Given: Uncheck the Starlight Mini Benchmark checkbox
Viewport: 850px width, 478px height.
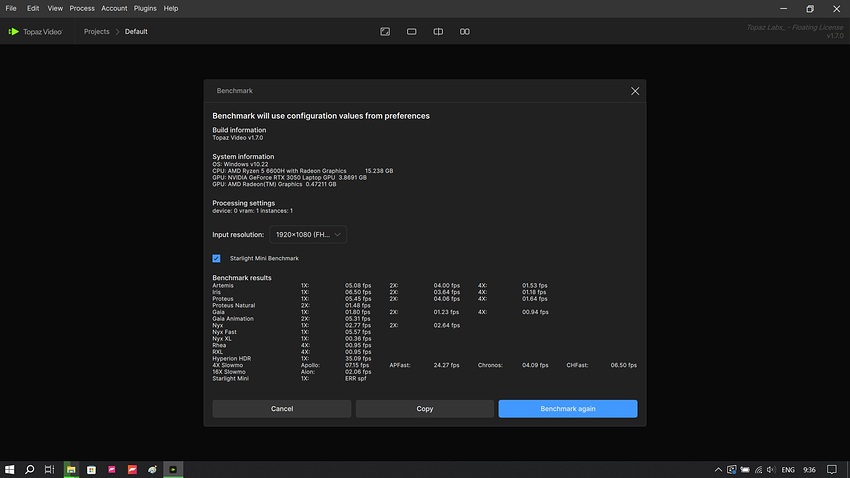Looking at the screenshot, I should pos(216,259).
